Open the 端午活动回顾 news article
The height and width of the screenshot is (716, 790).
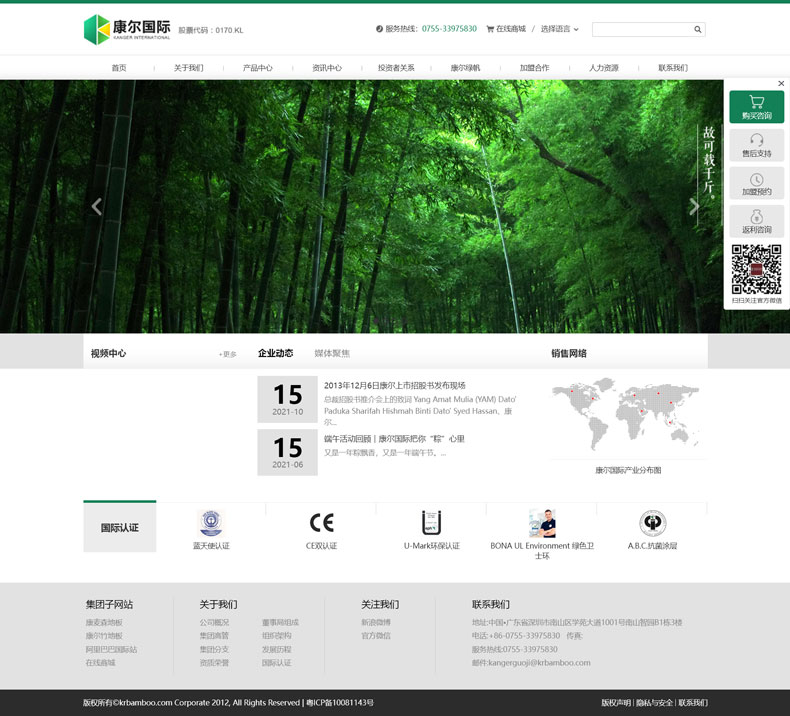pos(394,439)
